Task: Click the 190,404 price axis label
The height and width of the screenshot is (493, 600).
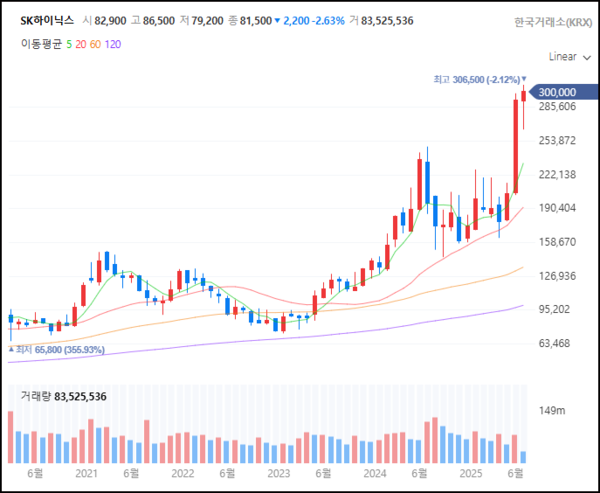Action: (x=557, y=208)
